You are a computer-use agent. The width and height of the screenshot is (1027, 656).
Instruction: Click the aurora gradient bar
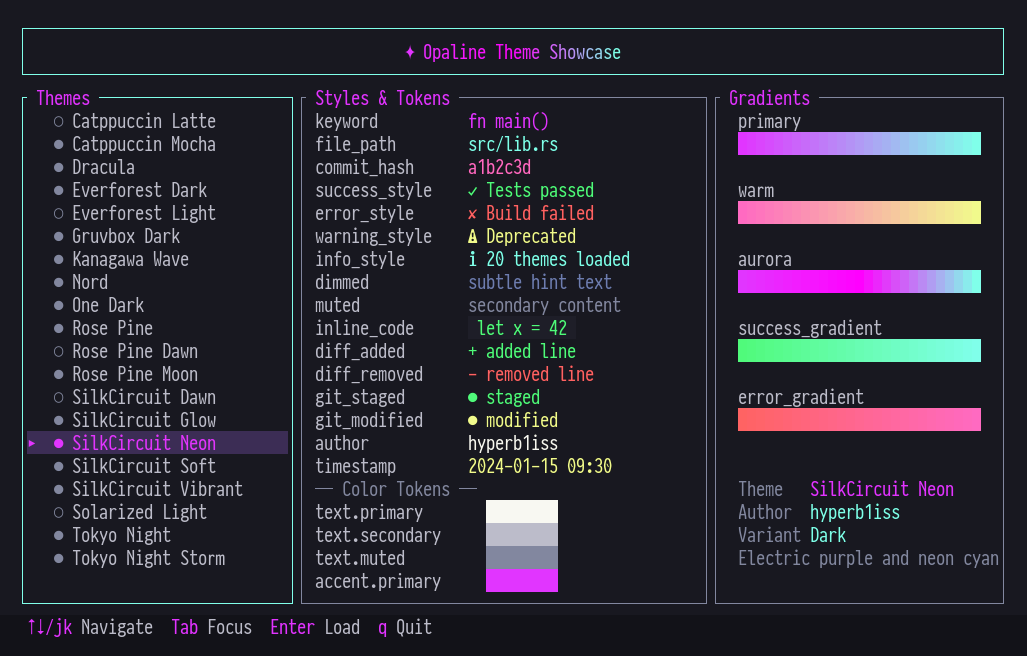pos(859,282)
